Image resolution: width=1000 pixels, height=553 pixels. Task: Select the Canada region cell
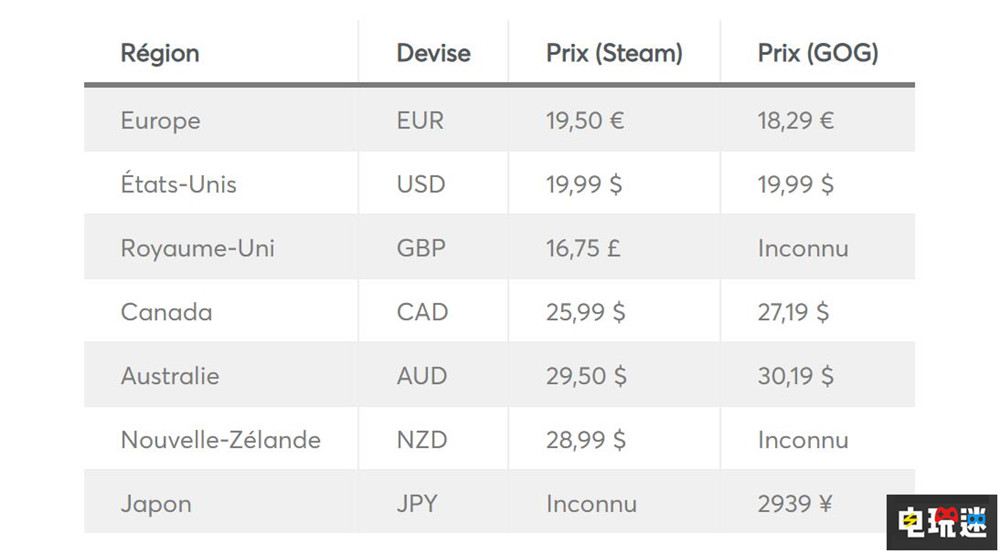(x=166, y=312)
